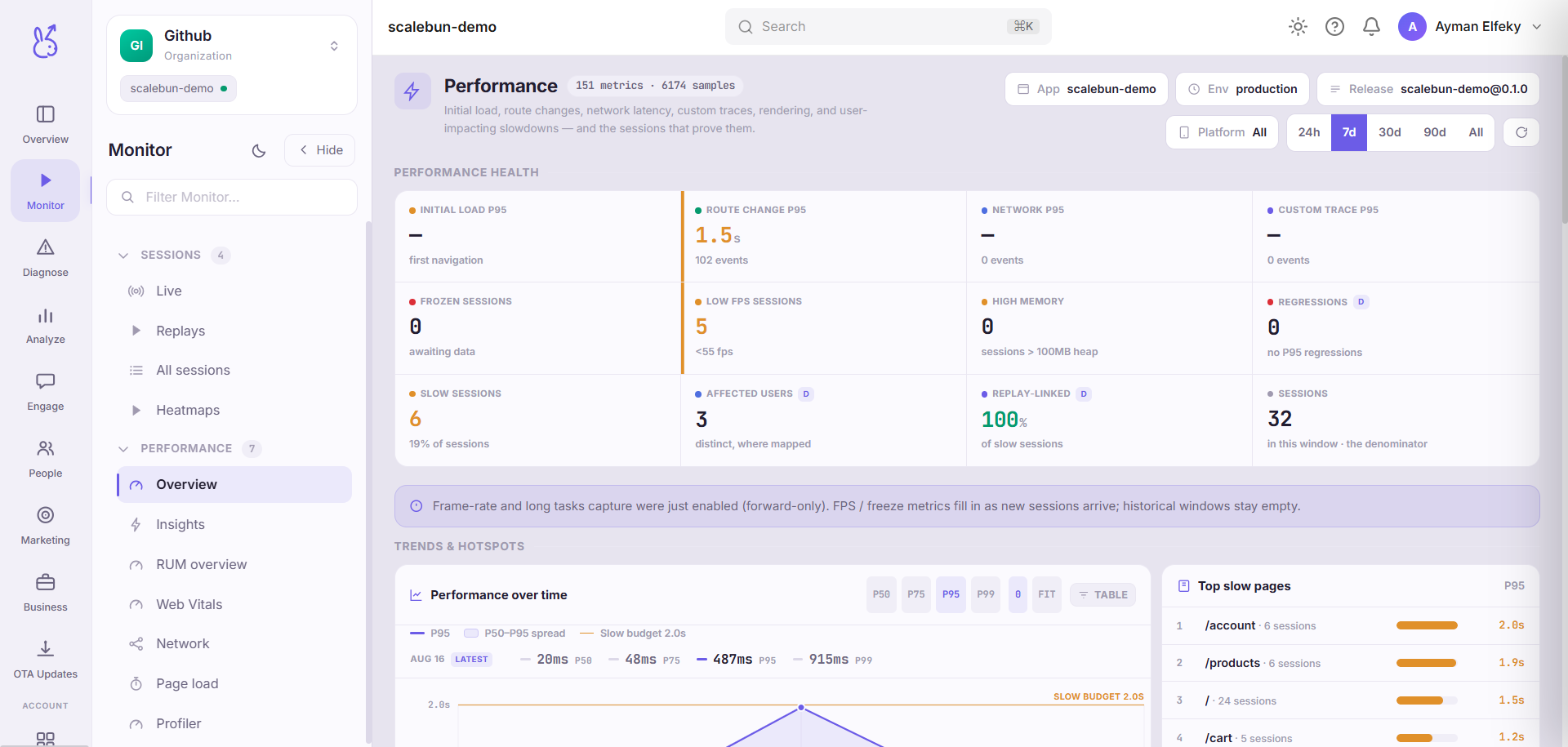The height and width of the screenshot is (747, 1568).
Task: Open the People section icon
Action: [x=46, y=458]
